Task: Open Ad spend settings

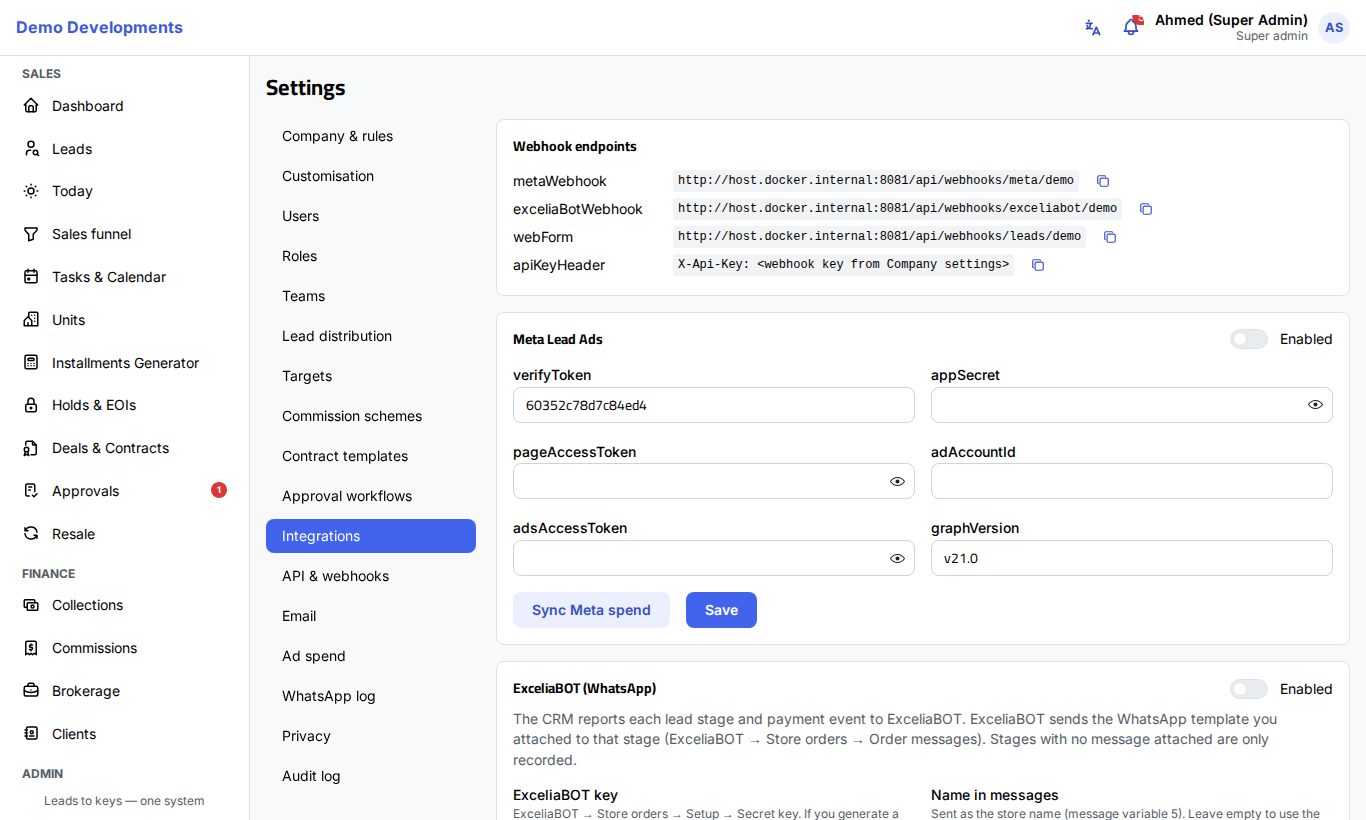Action: [371, 656]
